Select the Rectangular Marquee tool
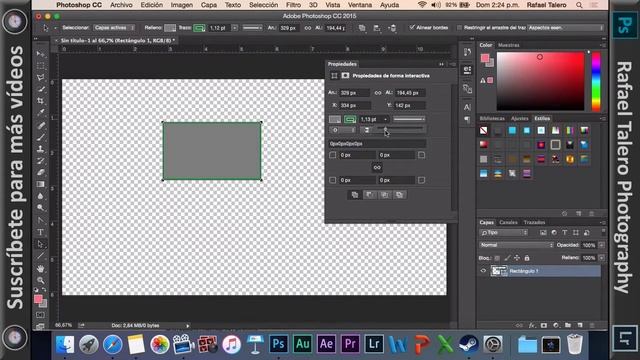640x360 pixels. tap(40, 66)
